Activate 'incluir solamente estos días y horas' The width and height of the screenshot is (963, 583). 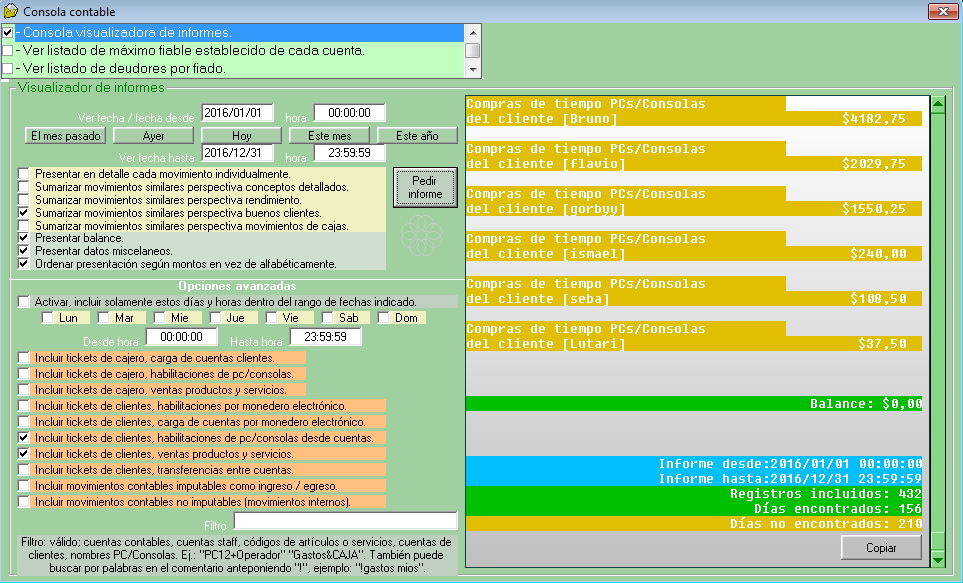(x=23, y=302)
